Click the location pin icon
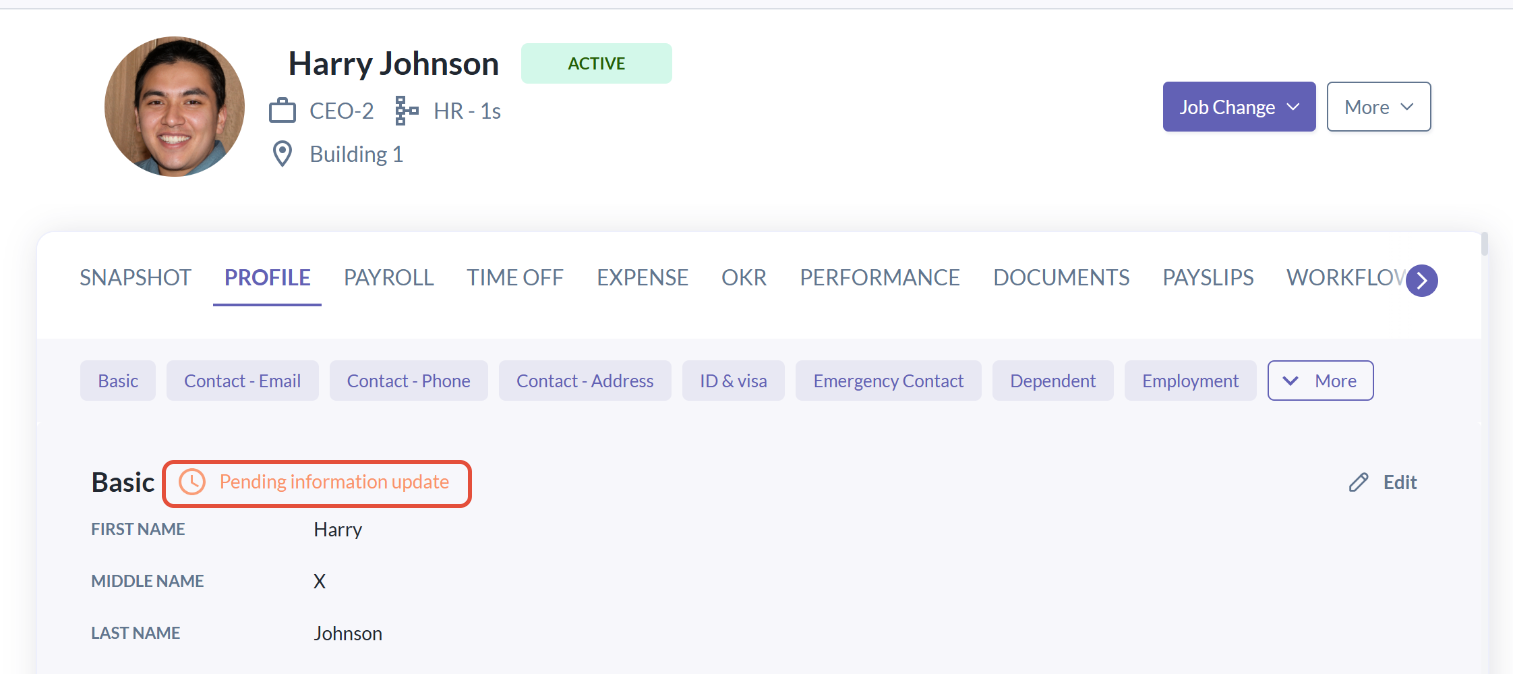Screen dimensions: 1513x674 pos(283,154)
